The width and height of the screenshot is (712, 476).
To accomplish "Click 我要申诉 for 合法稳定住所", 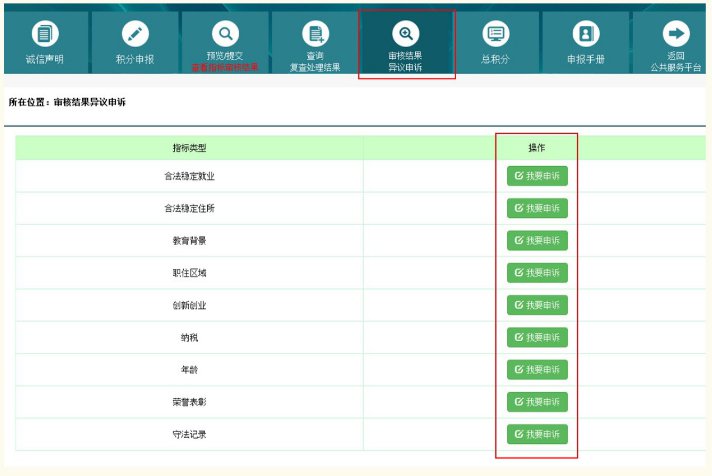I will pyautogui.click(x=537, y=208).
